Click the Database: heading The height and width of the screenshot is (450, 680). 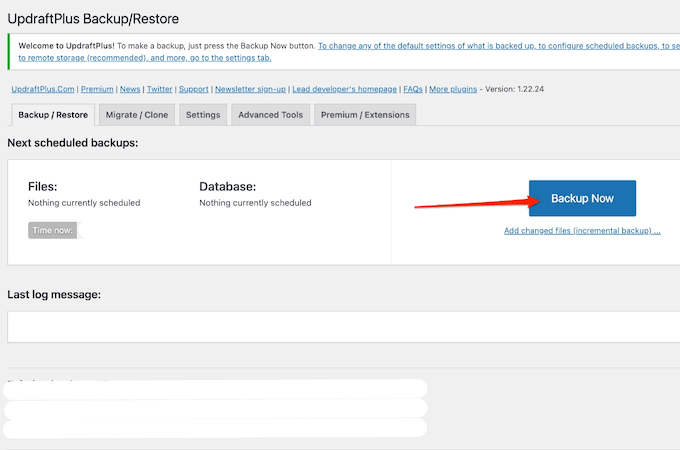(228, 186)
